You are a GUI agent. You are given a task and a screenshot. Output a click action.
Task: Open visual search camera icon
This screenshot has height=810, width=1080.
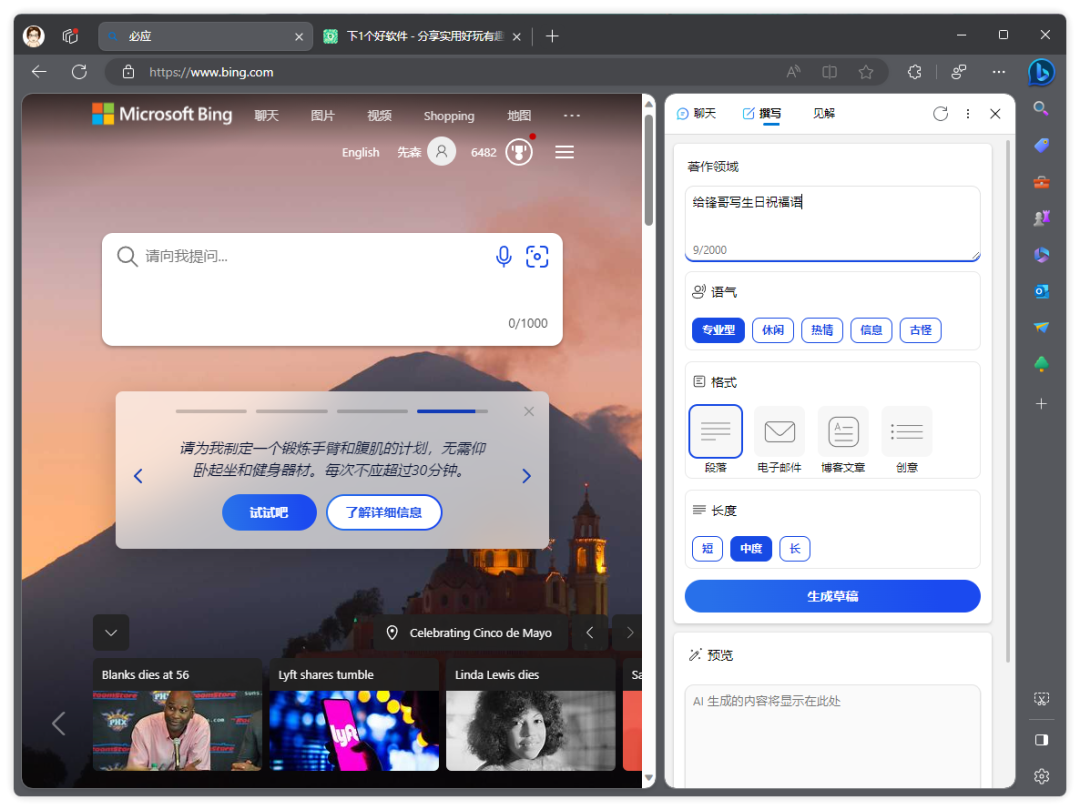coord(537,256)
